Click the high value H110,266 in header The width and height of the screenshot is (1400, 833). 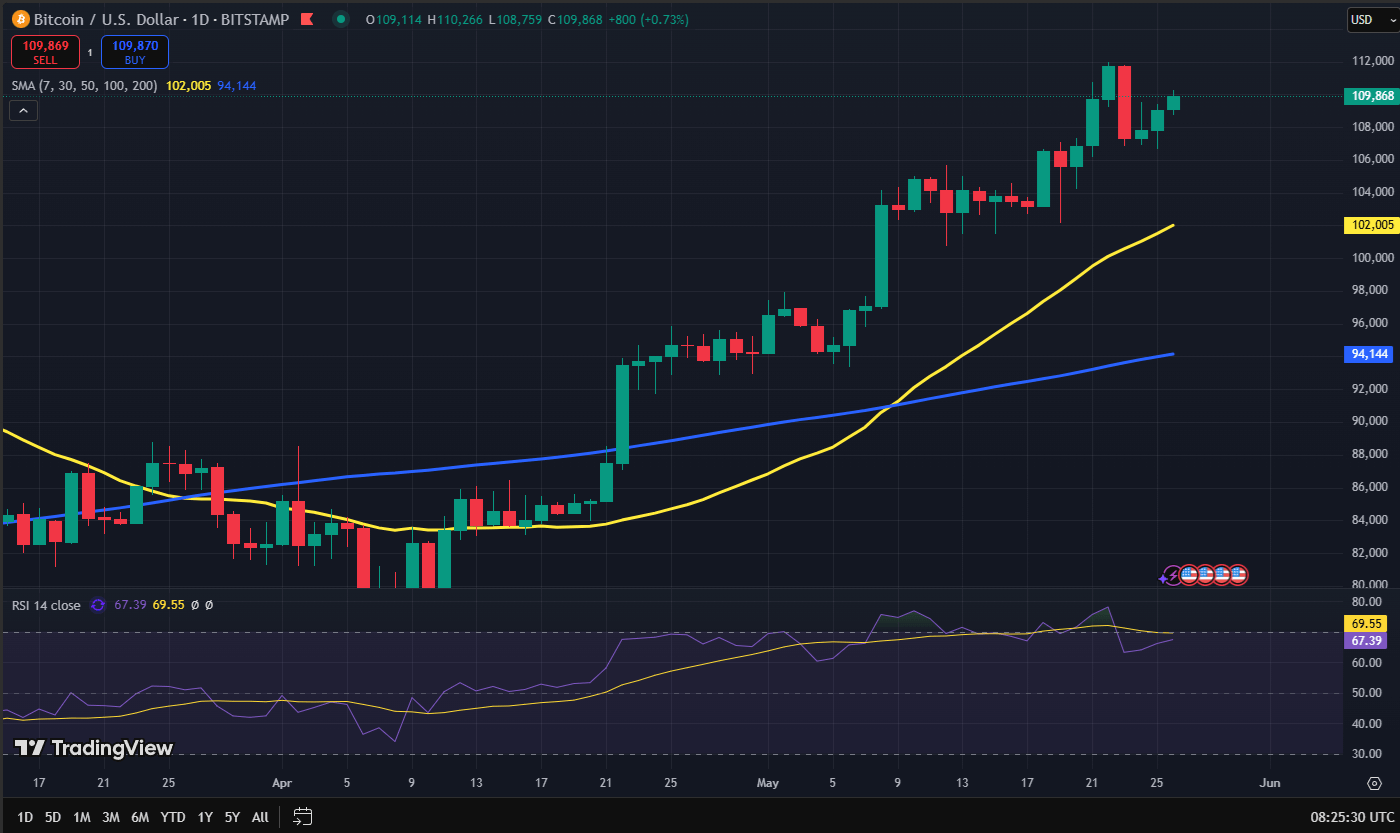(x=454, y=19)
